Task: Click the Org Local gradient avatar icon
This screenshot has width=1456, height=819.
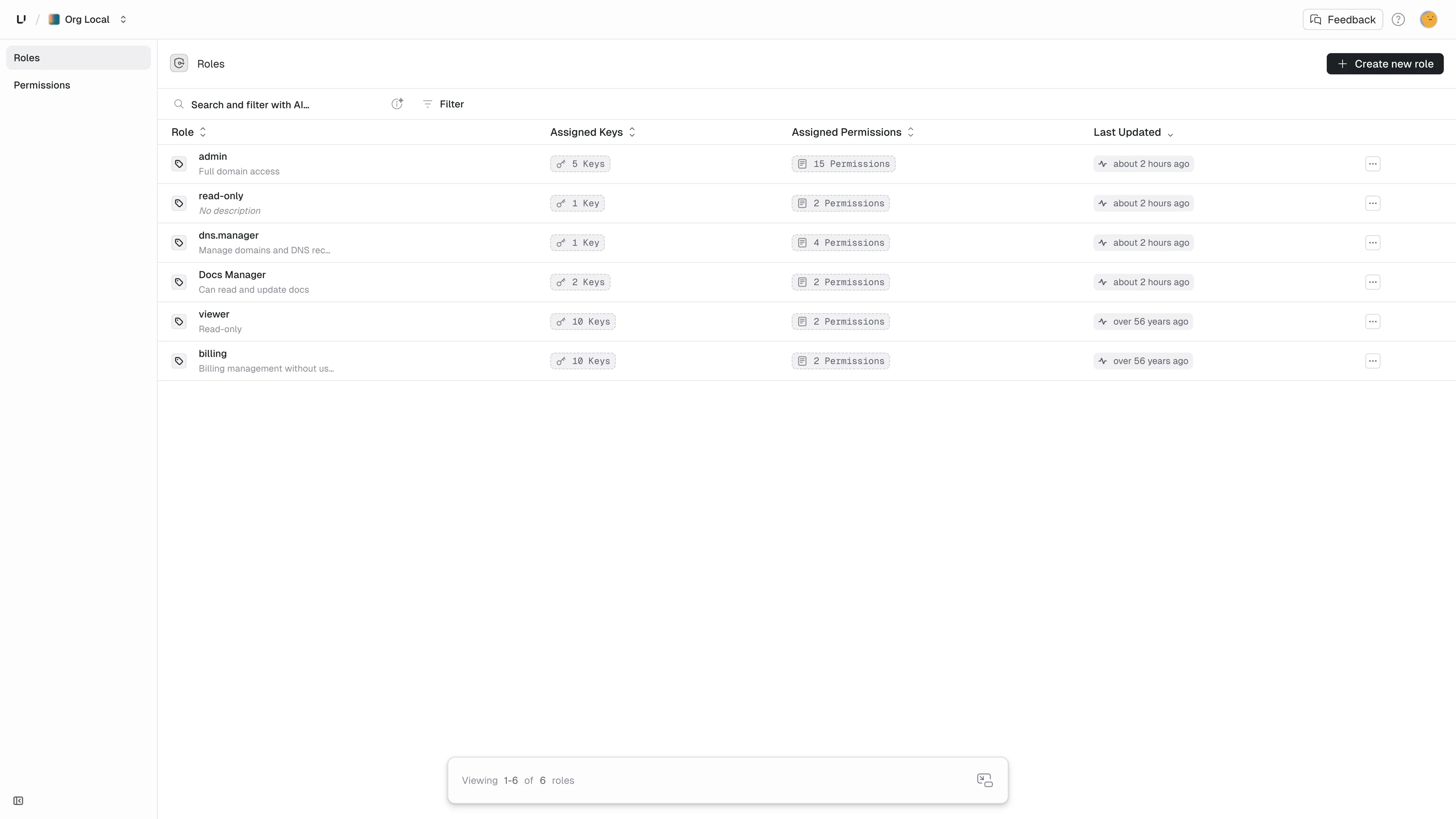Action: [x=54, y=19]
